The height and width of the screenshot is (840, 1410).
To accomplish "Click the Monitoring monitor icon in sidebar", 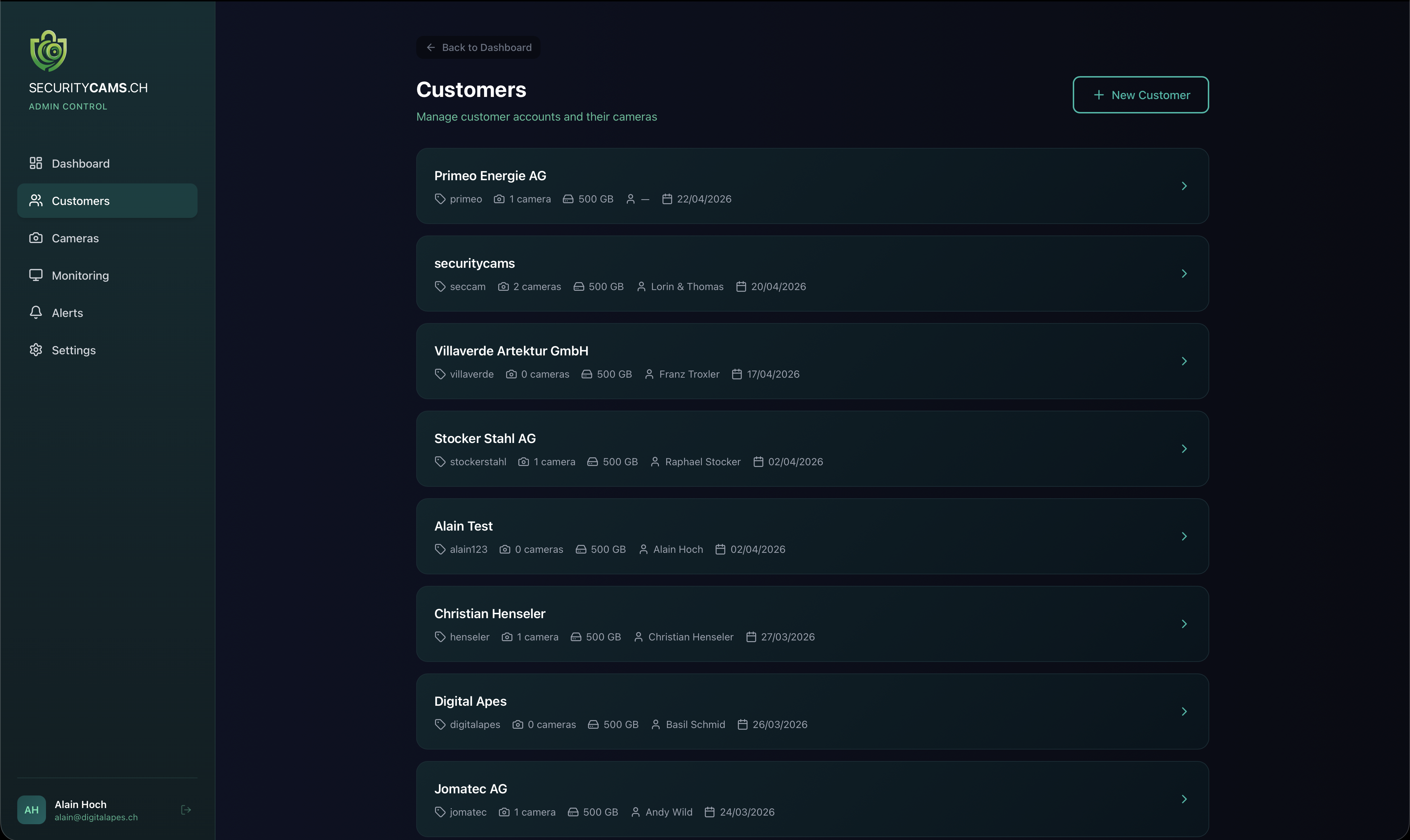I will pos(36,275).
